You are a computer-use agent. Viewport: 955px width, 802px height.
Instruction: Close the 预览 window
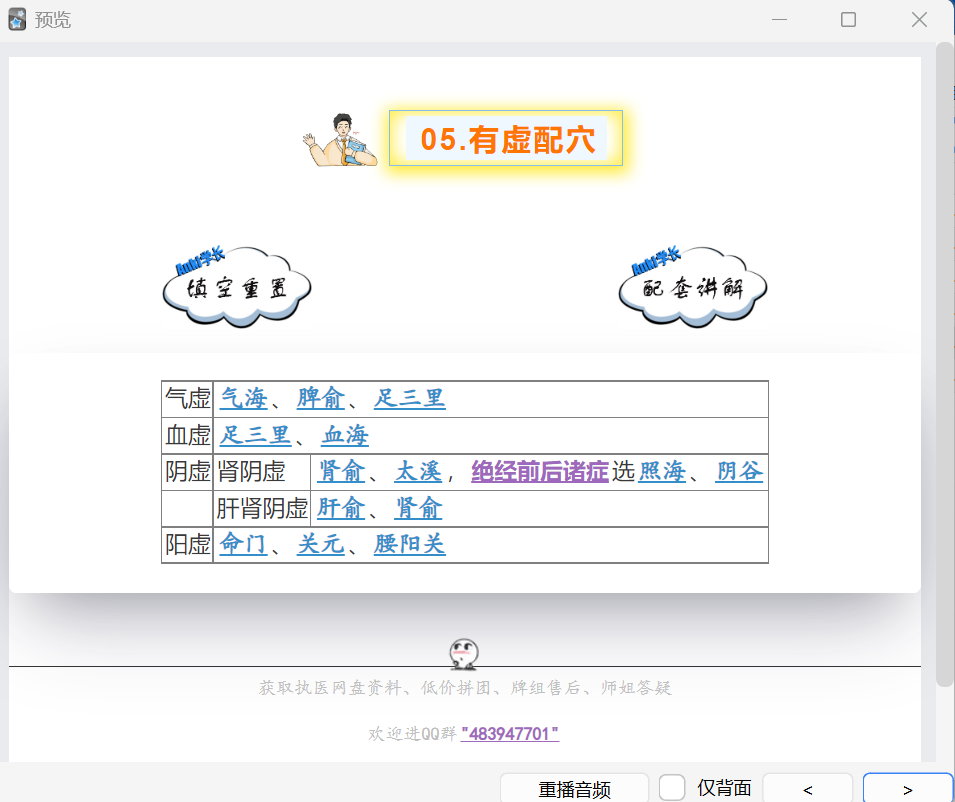click(919, 19)
